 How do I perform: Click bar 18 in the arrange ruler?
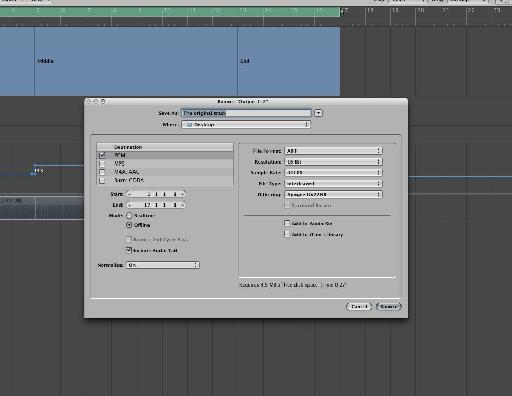pyautogui.click(x=370, y=10)
